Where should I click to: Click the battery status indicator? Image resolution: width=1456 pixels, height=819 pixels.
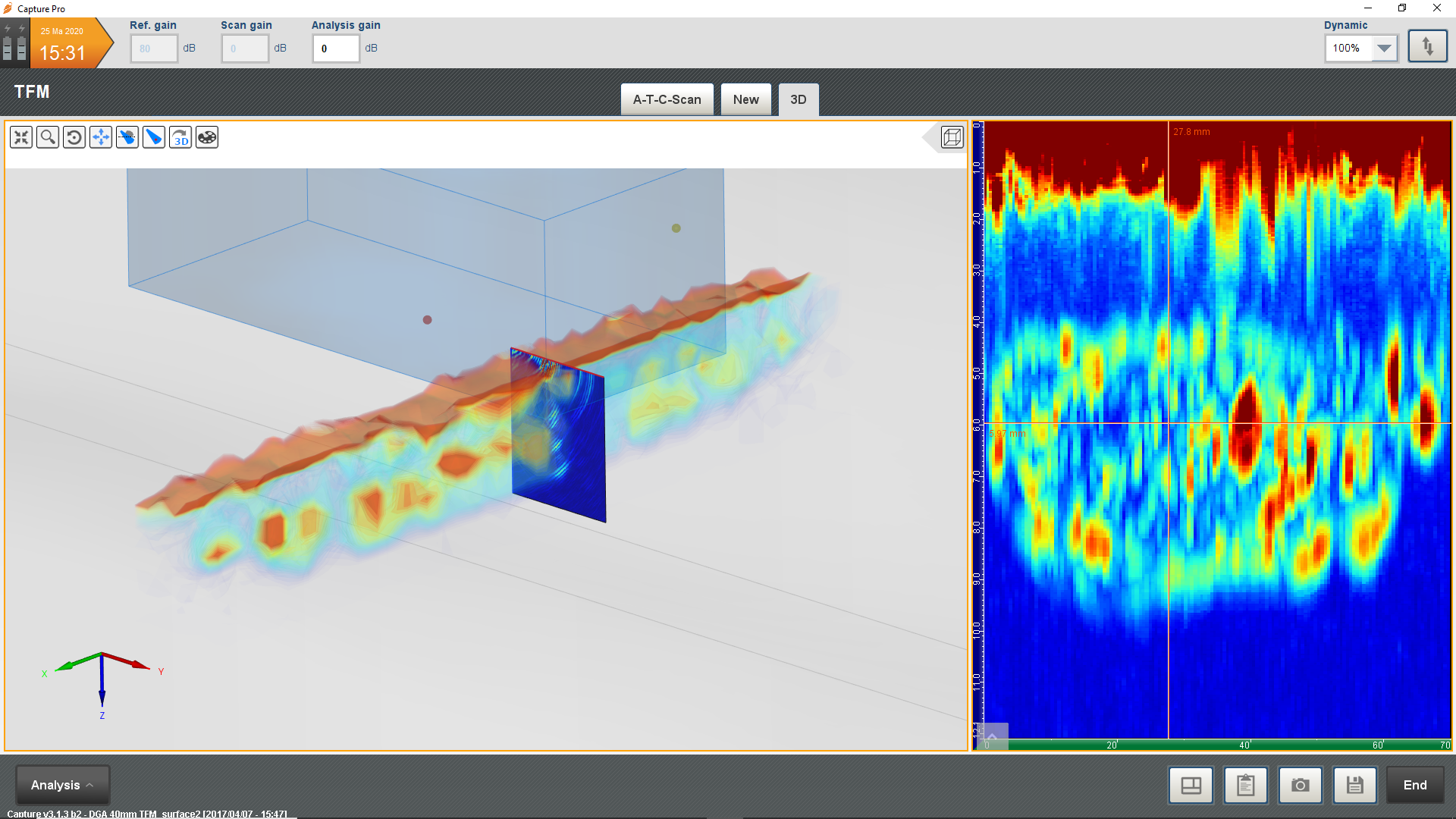pos(14,43)
